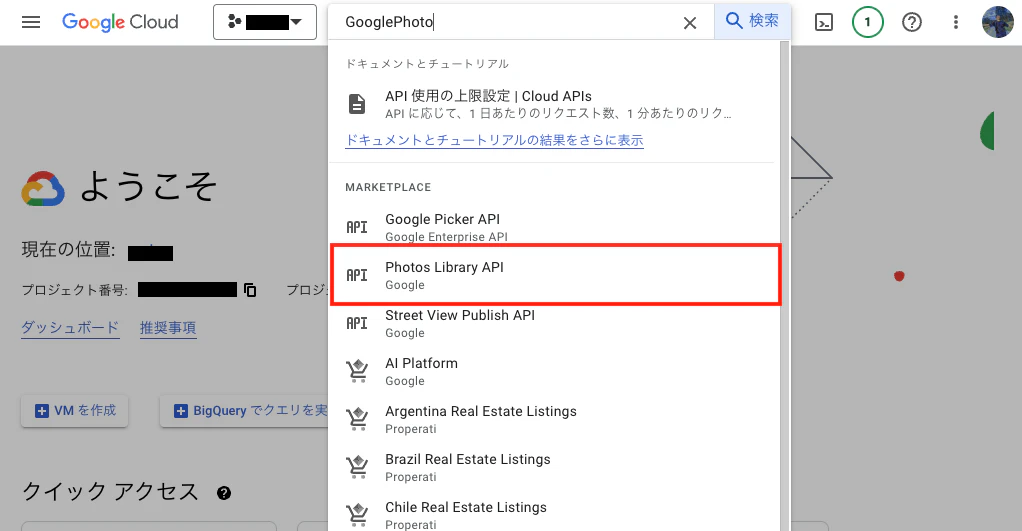This screenshot has width=1022, height=531.
Task: Click cart icon beside Brazil Real Estate Listings
Action: [357, 467]
